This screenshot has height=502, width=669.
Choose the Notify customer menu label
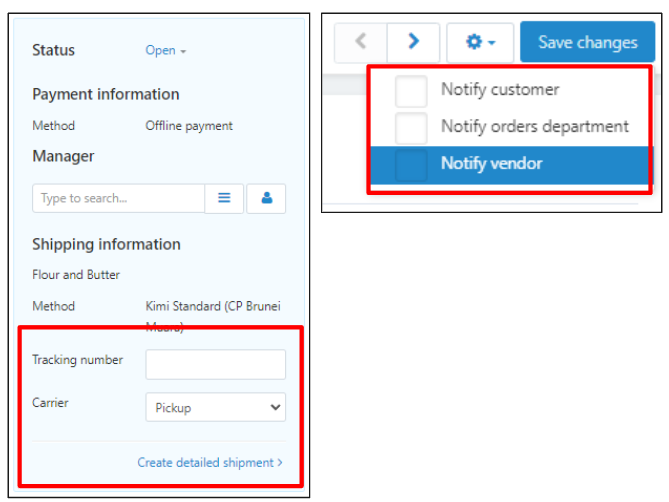tap(500, 90)
